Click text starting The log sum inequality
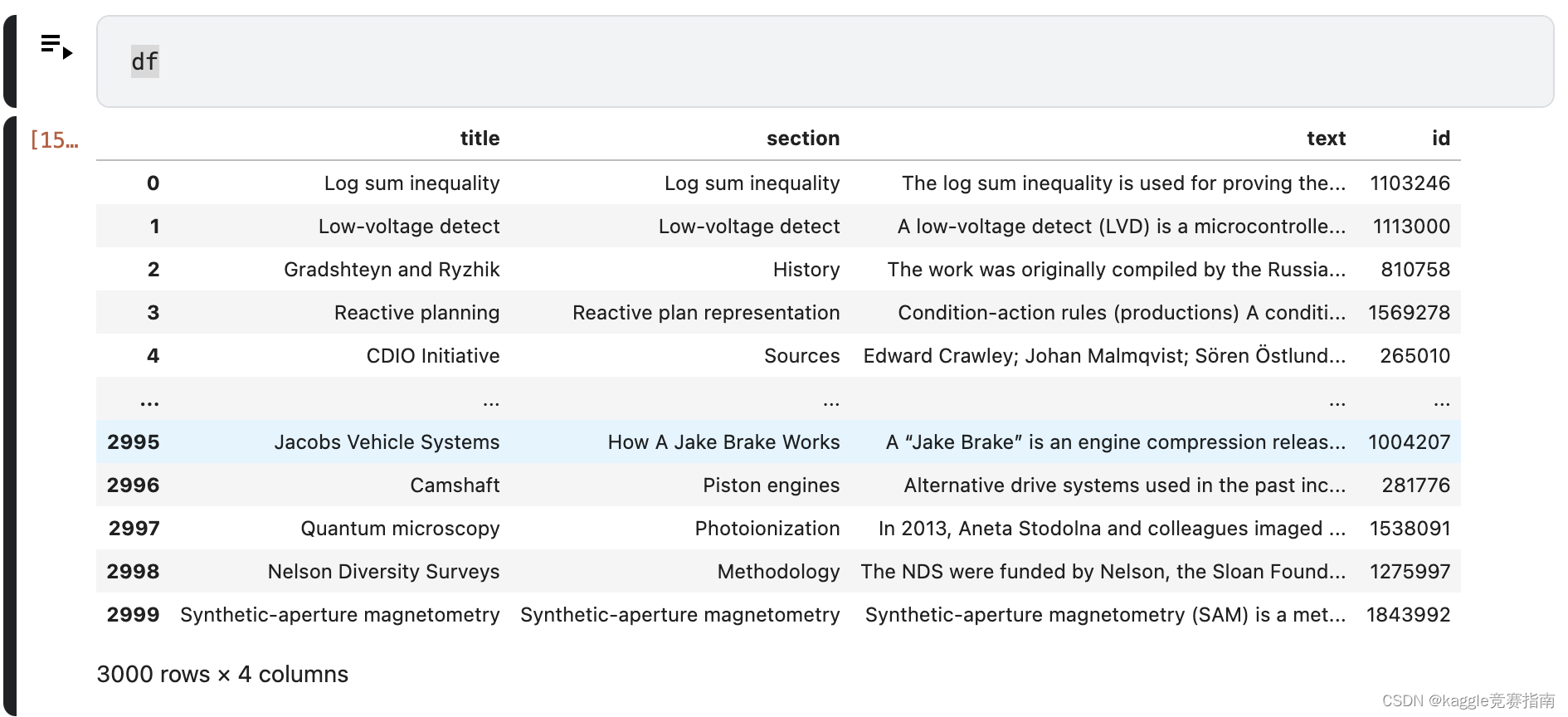This screenshot has width=1568, height=717. click(x=1123, y=183)
